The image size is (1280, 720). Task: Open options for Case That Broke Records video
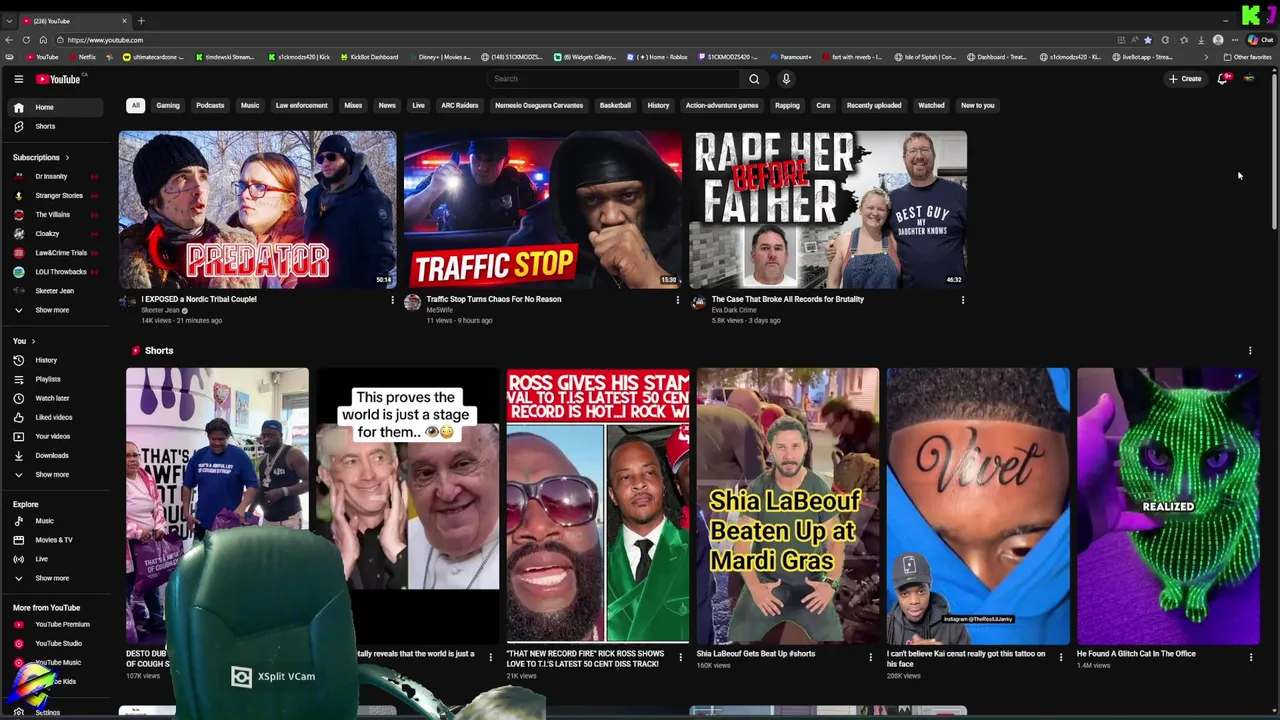[963, 300]
